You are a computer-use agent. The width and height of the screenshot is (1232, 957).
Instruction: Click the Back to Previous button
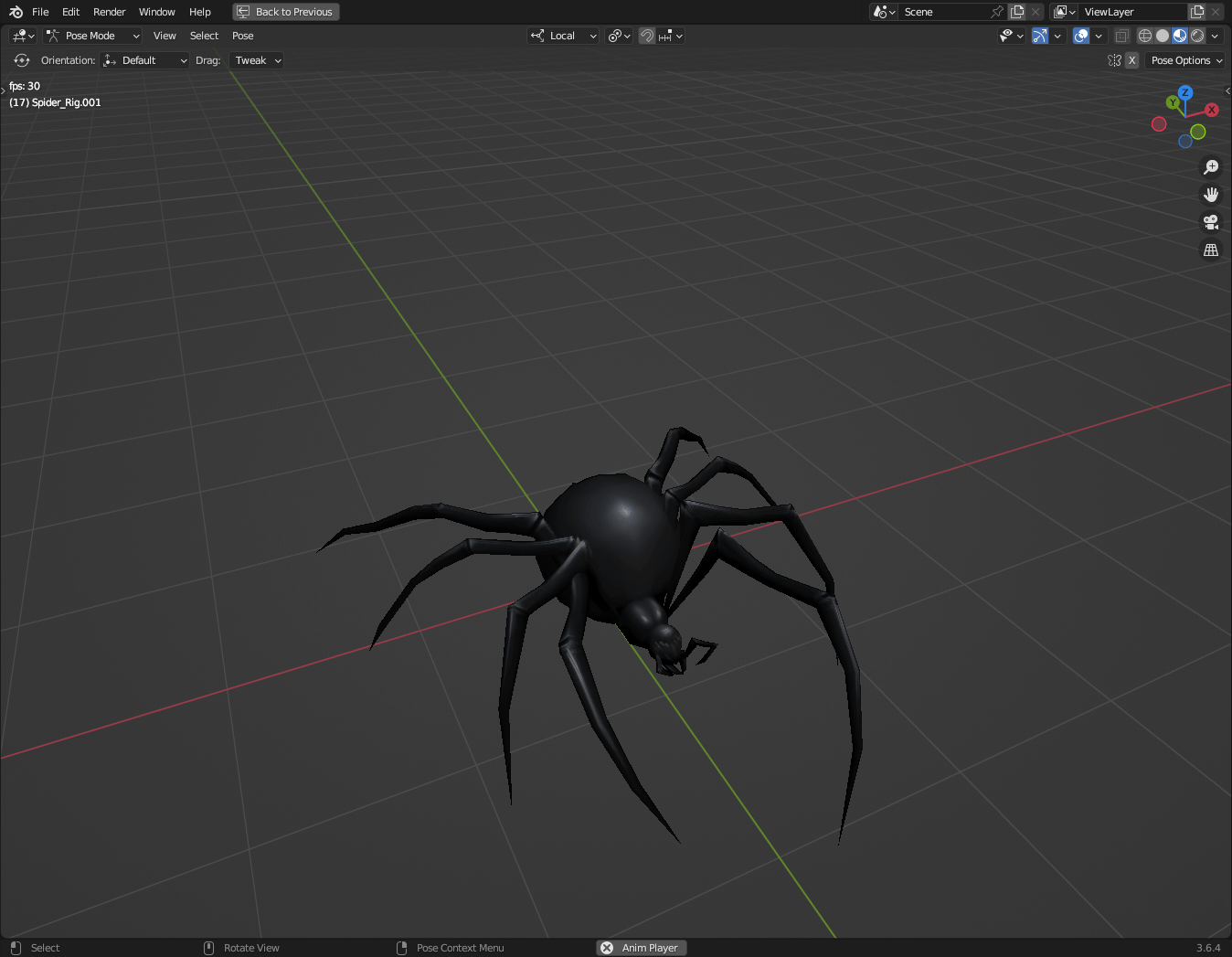[x=286, y=12]
